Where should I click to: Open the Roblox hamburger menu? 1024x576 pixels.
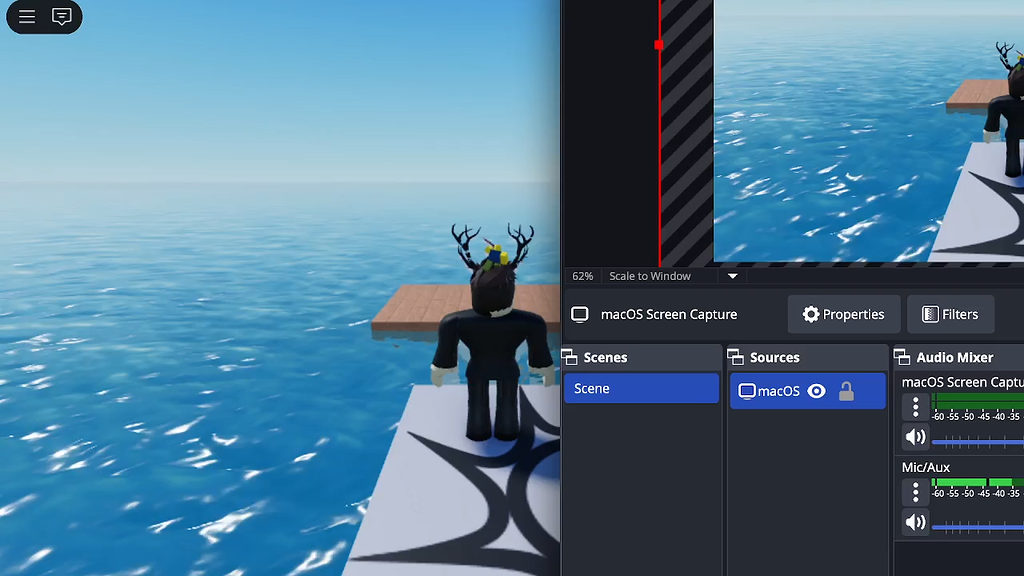coord(27,16)
